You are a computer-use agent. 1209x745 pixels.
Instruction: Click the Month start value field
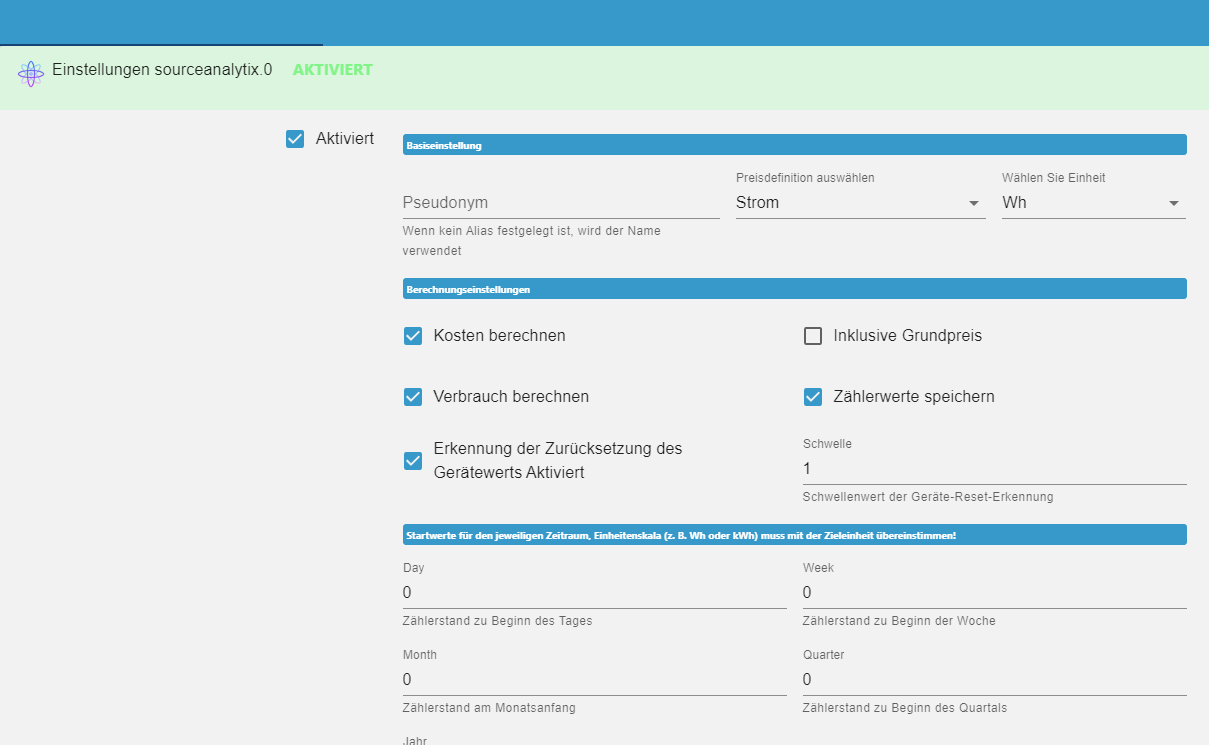(594, 680)
